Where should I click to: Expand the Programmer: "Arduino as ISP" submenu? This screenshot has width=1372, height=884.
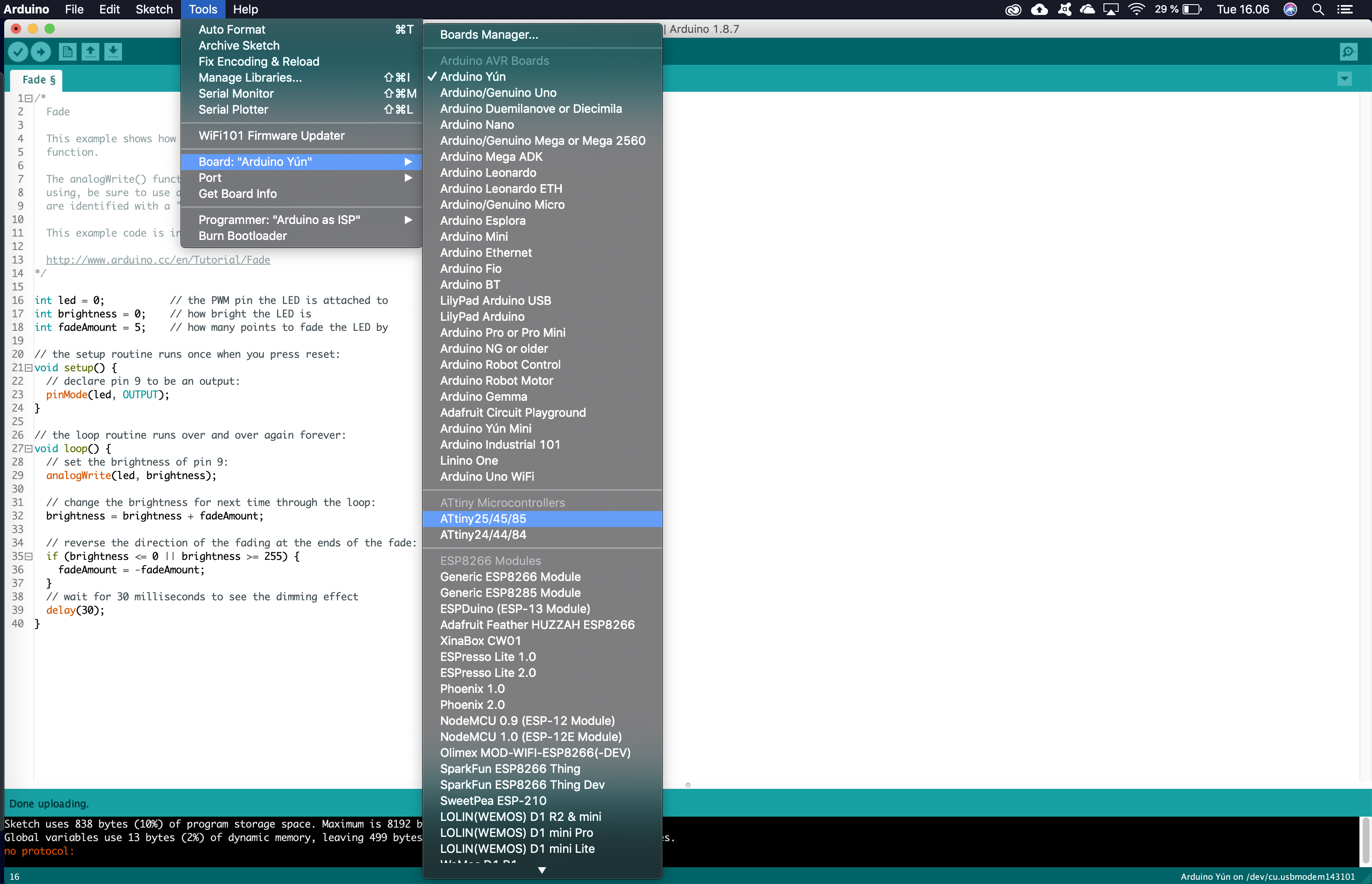[x=301, y=220]
